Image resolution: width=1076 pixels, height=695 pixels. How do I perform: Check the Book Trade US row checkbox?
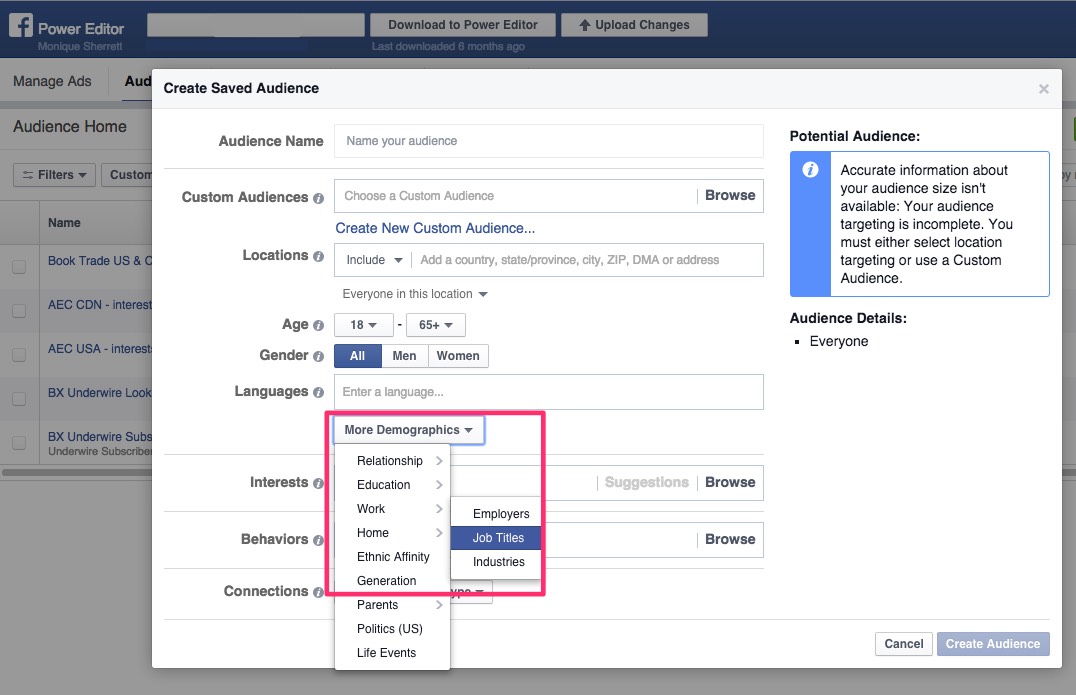pos(19,267)
